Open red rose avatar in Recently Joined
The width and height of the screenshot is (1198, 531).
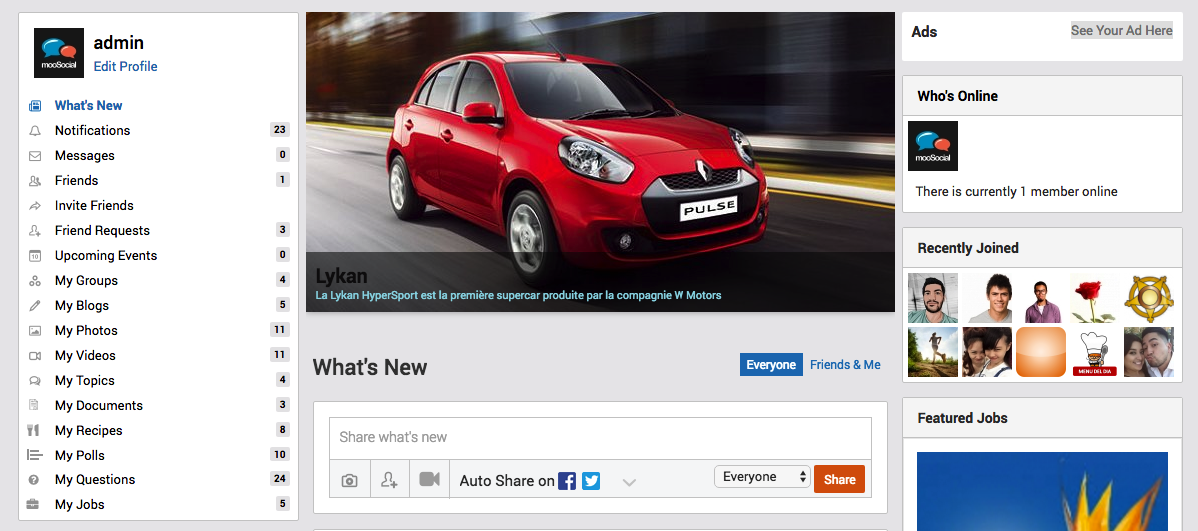(x=1094, y=298)
